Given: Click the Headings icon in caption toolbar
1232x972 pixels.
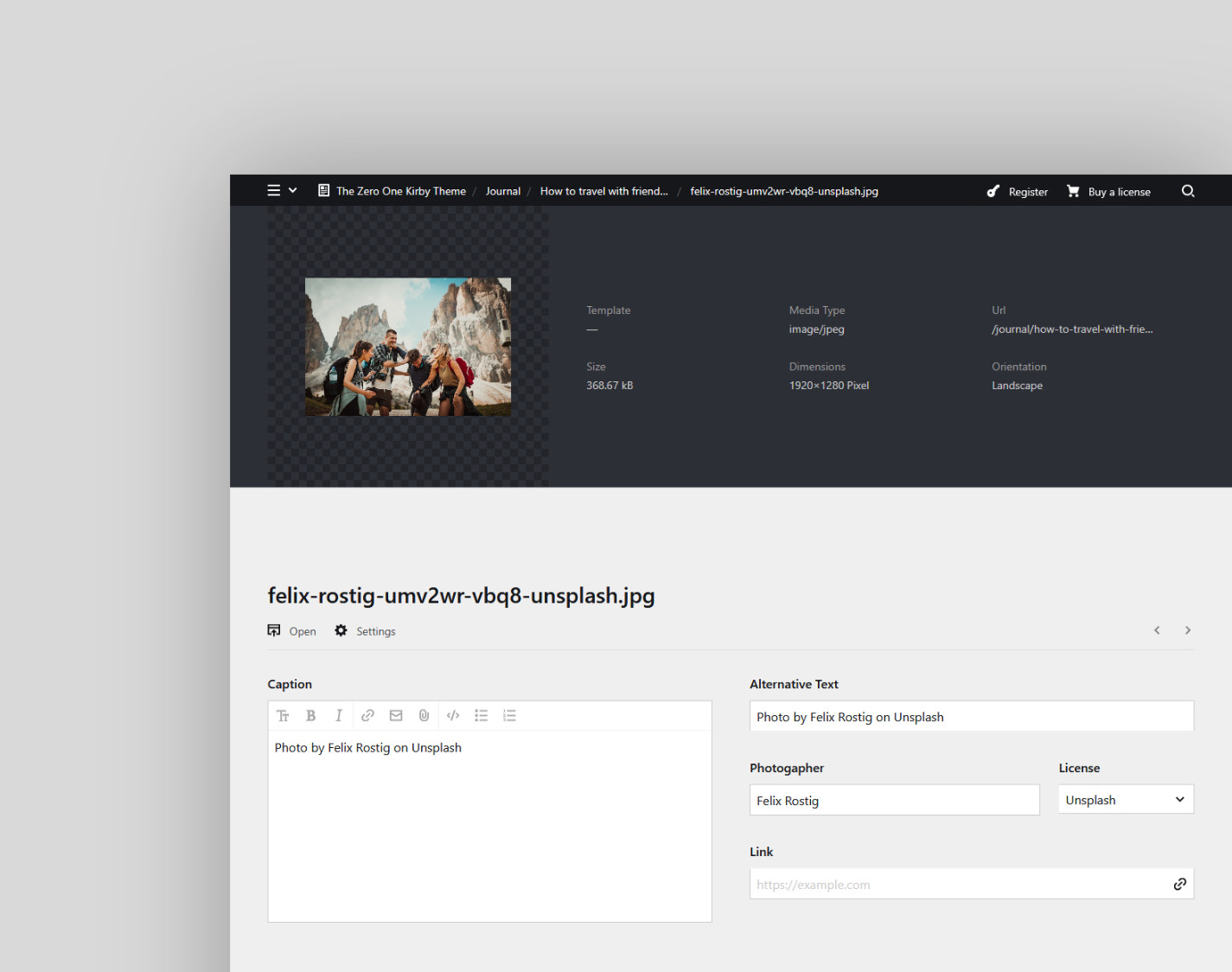Looking at the screenshot, I should pos(283,716).
